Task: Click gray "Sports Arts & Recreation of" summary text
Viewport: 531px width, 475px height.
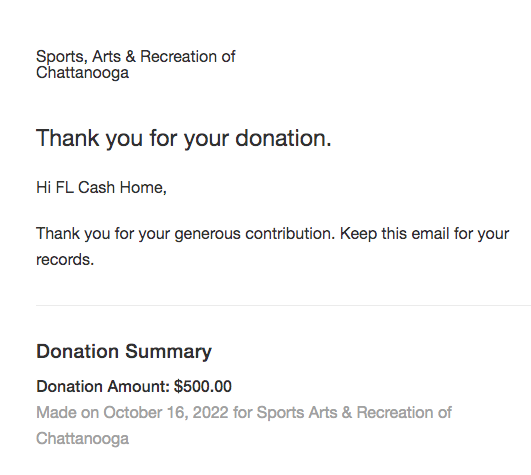Action: pos(354,413)
